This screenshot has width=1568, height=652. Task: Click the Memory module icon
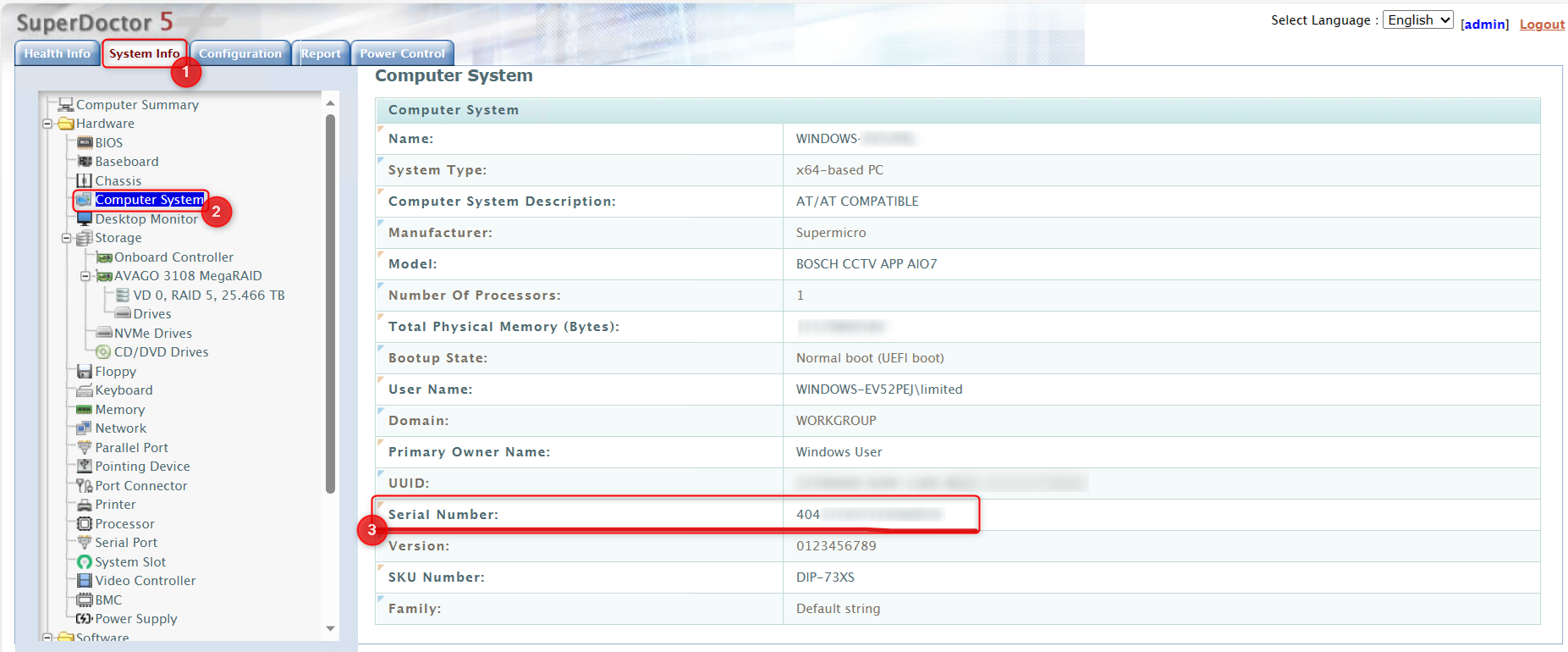85,410
